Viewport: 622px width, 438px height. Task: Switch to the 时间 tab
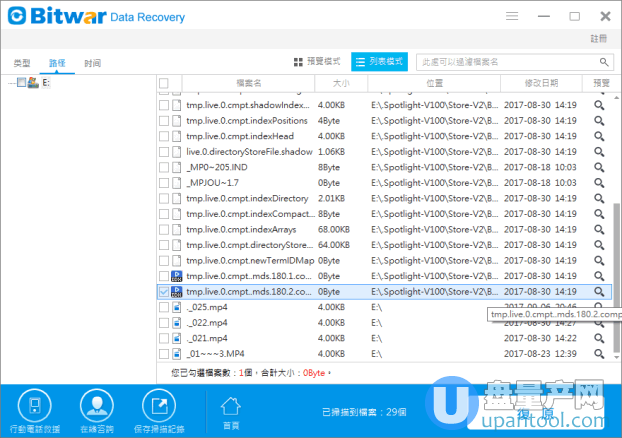pos(92,63)
